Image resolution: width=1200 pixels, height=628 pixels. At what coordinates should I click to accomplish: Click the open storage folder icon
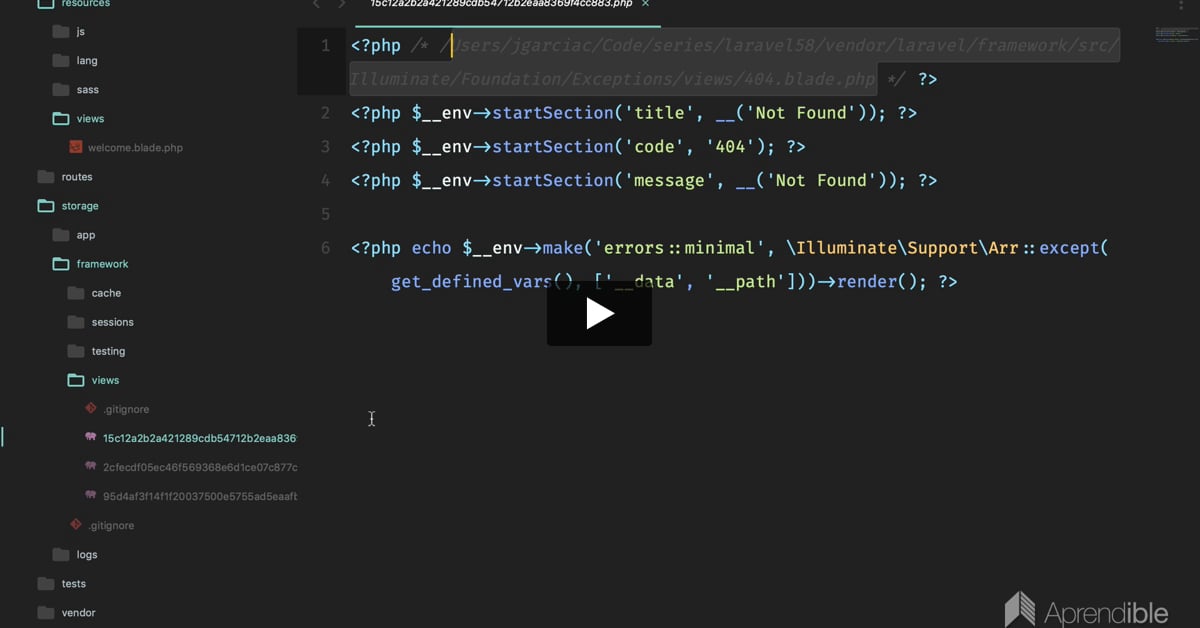[x=45, y=206]
